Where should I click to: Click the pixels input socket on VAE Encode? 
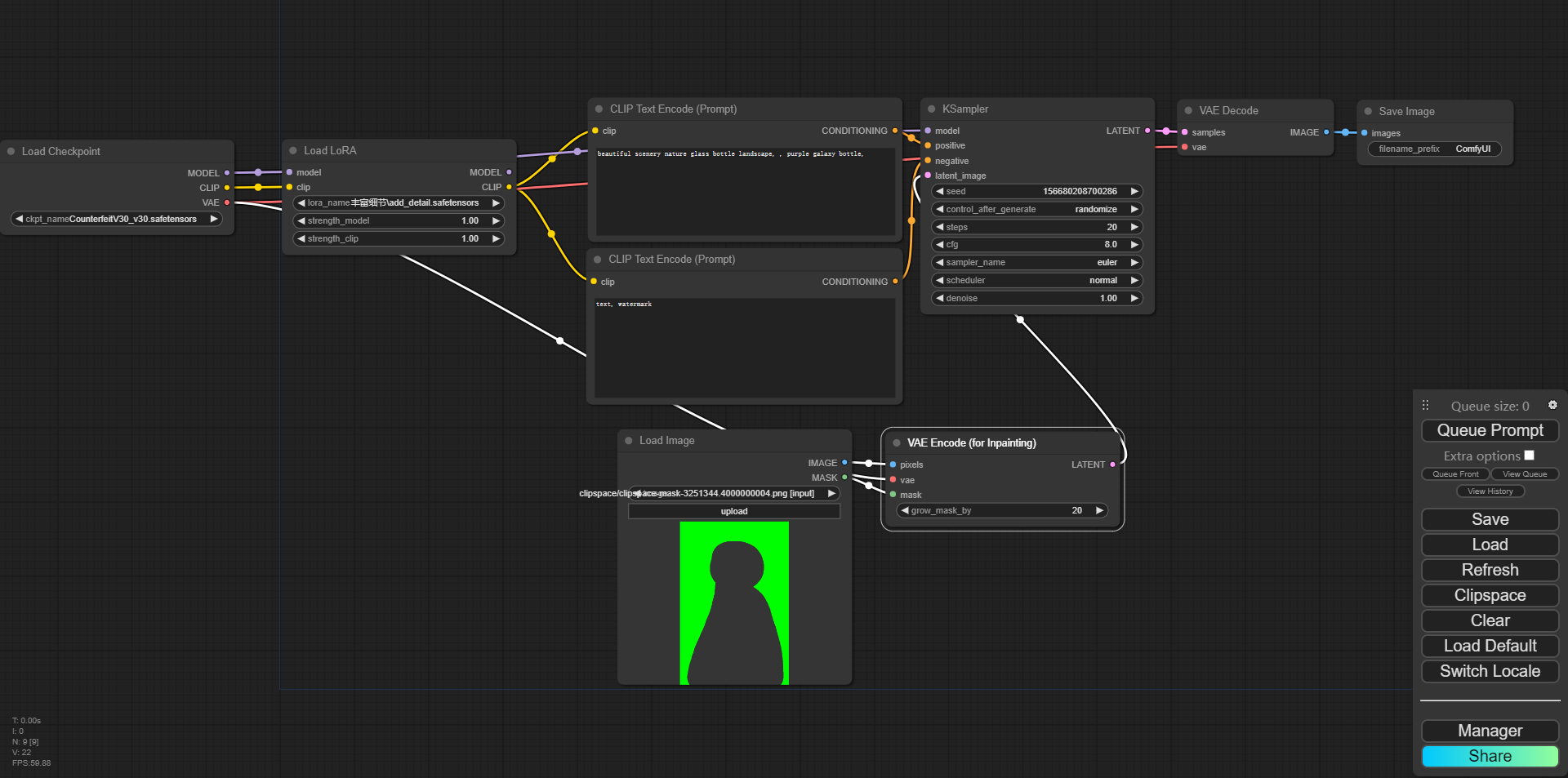[x=893, y=465]
